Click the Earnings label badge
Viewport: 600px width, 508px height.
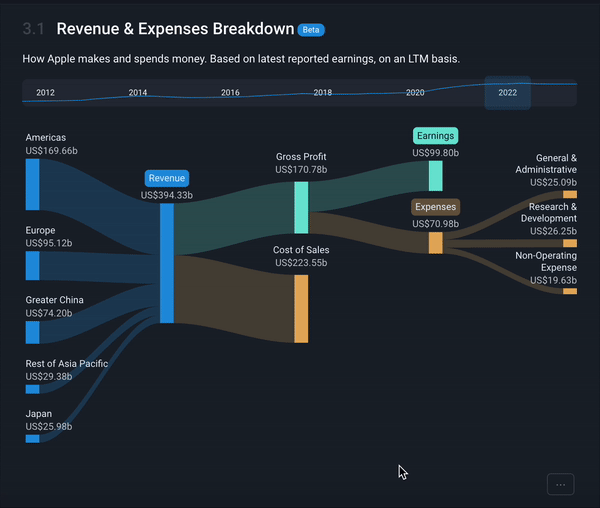click(435, 136)
